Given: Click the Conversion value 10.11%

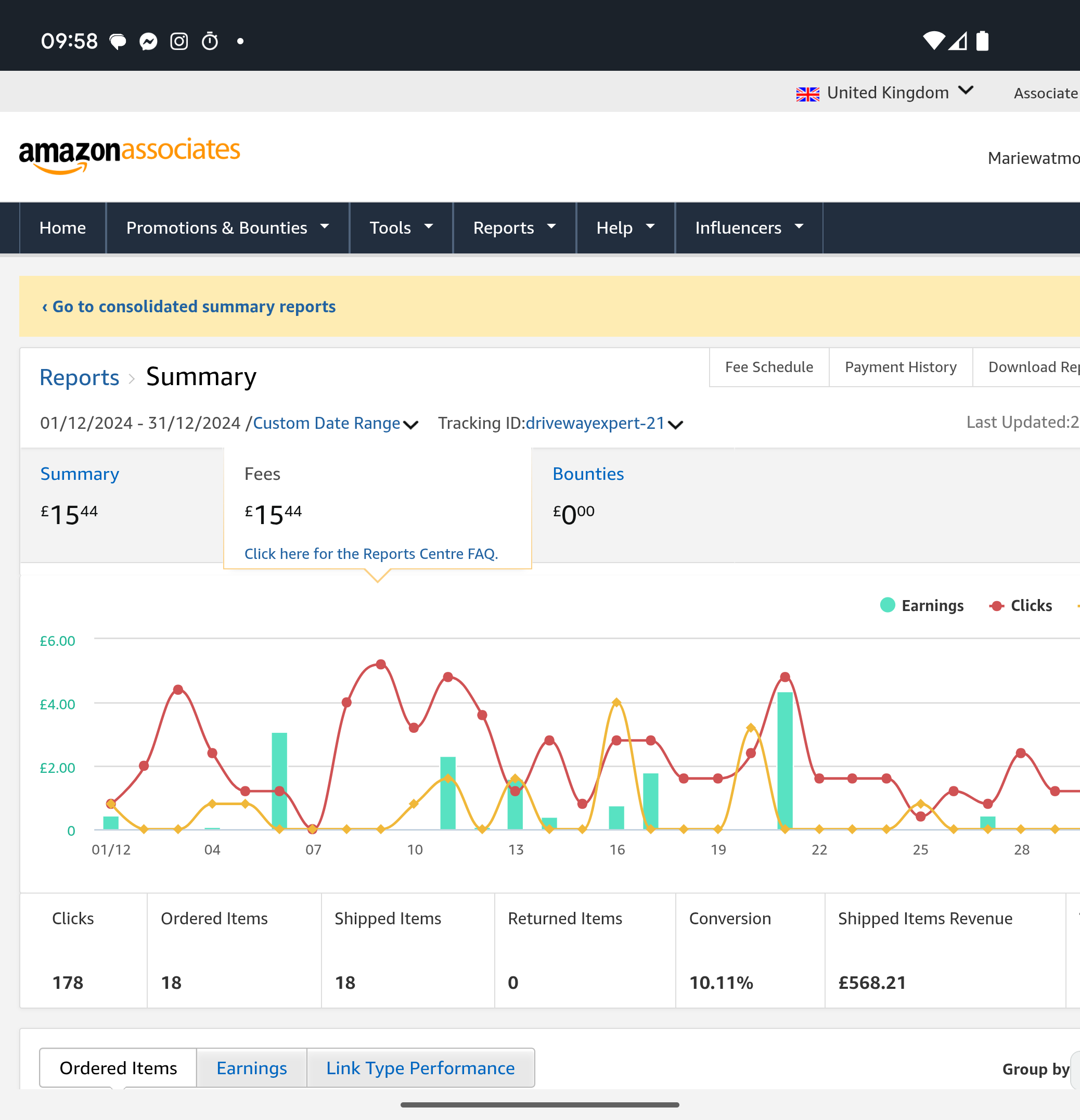Looking at the screenshot, I should tap(721, 982).
